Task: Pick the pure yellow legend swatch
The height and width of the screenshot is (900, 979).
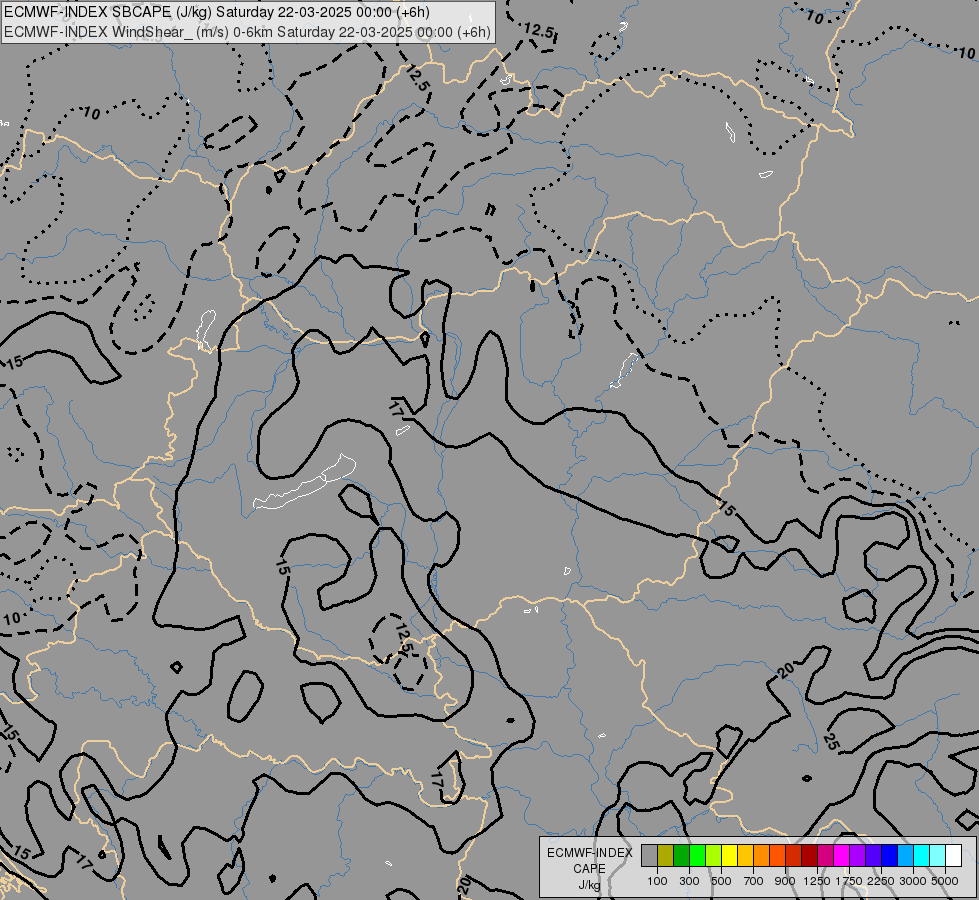Action: click(729, 855)
